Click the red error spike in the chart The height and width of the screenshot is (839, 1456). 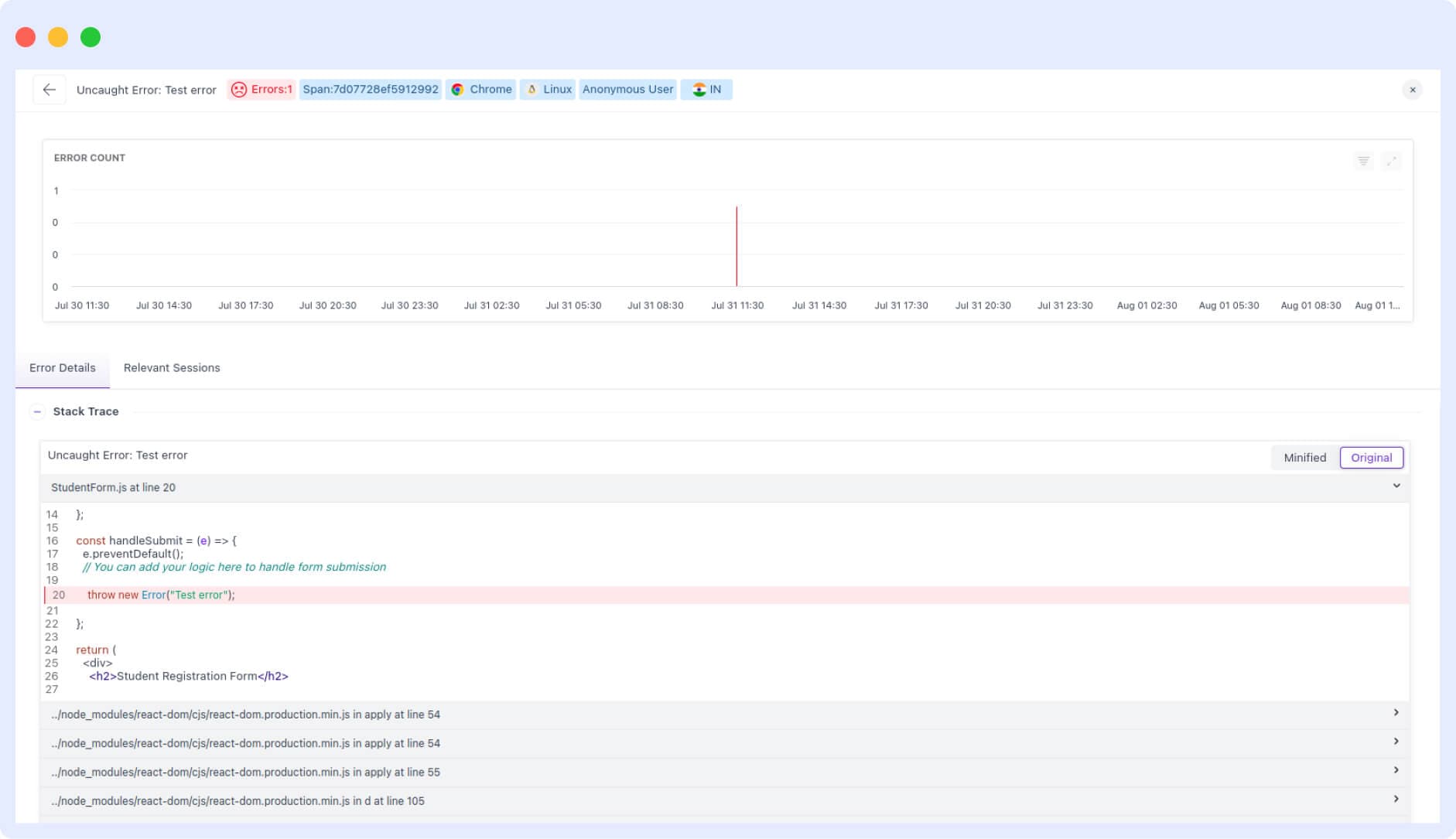pos(737,247)
